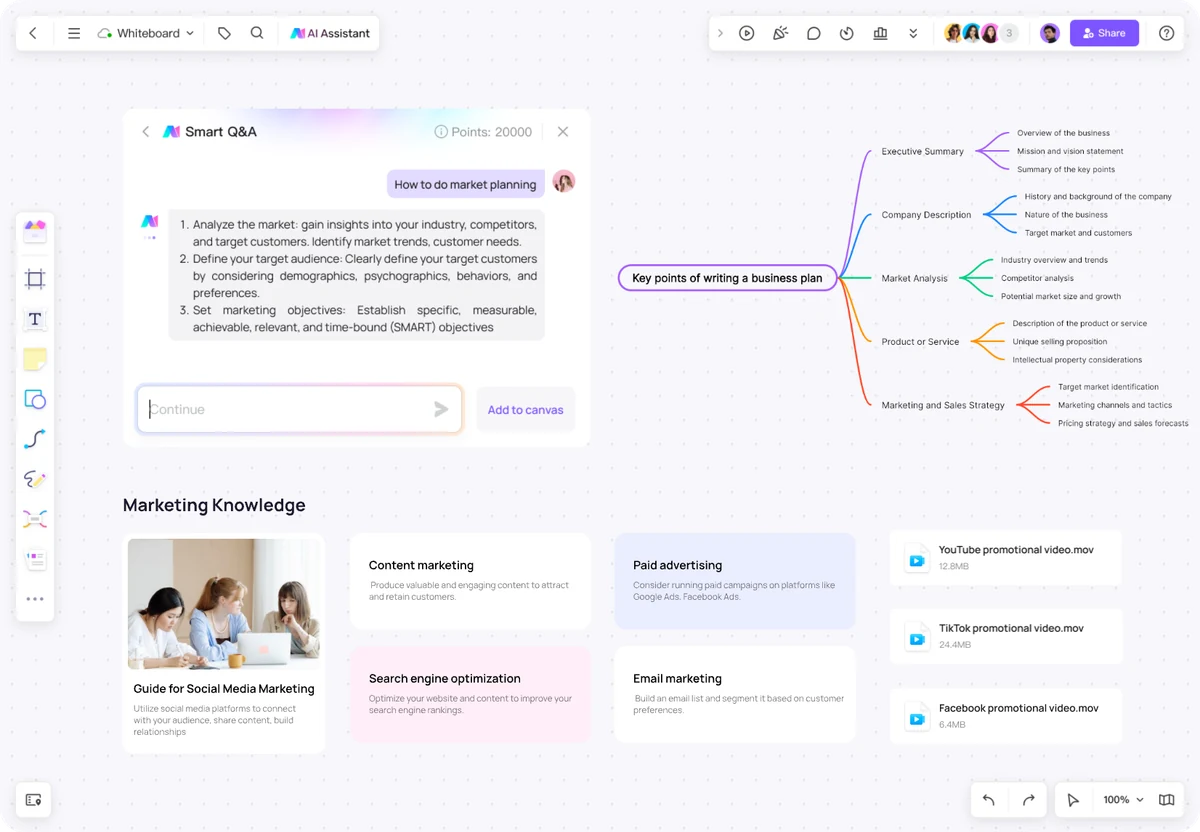Select the Connector line tool
The height and width of the screenshot is (832, 1200).
(x=35, y=439)
